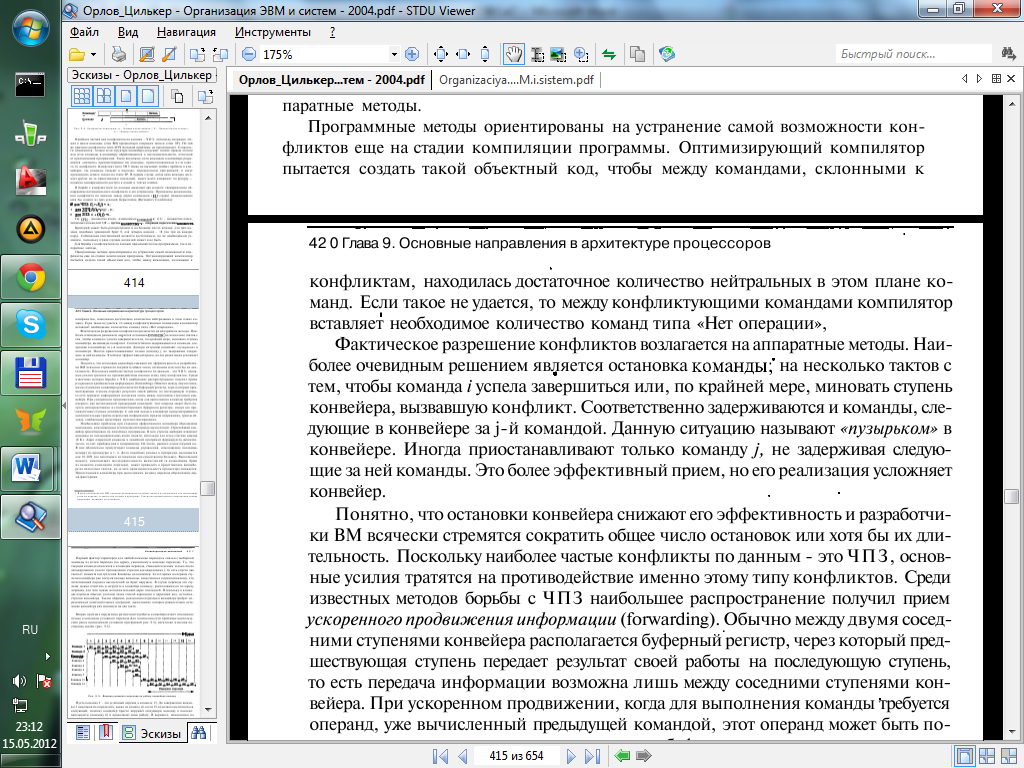Go to previous page
The image size is (1024, 768).
463,756
